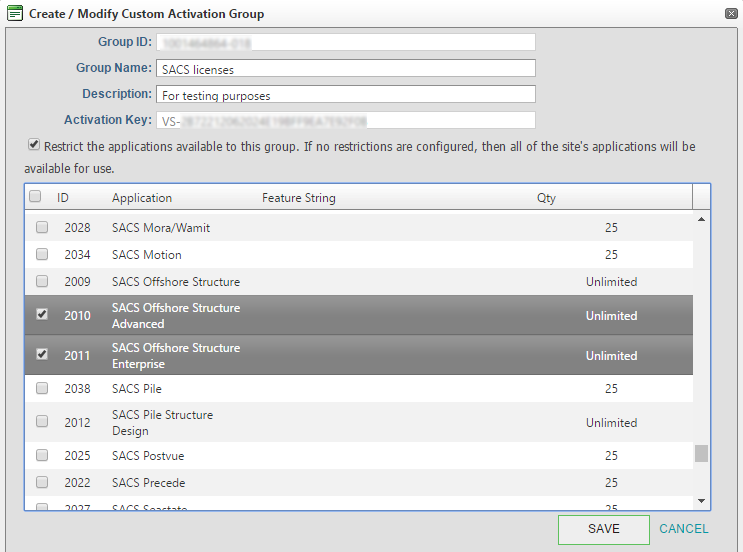The width and height of the screenshot is (743, 552).
Task: Click the CANCEL link
Action: (684, 529)
